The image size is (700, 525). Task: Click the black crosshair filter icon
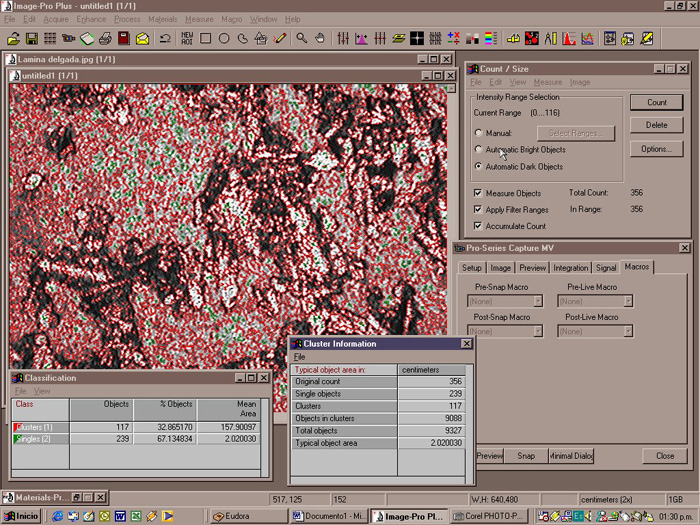click(x=417, y=39)
